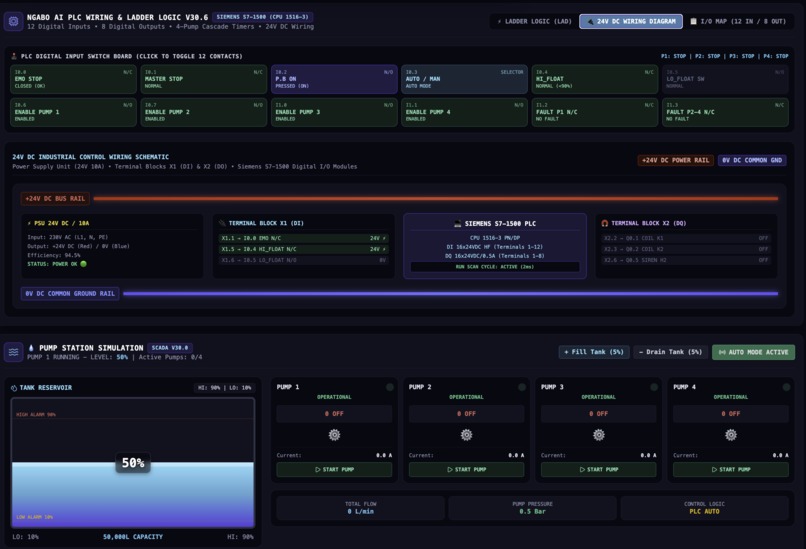806x549 pixels.
Task: Click the X2.2 – Q0.1 COIL K1 row
Action: (x=686, y=238)
